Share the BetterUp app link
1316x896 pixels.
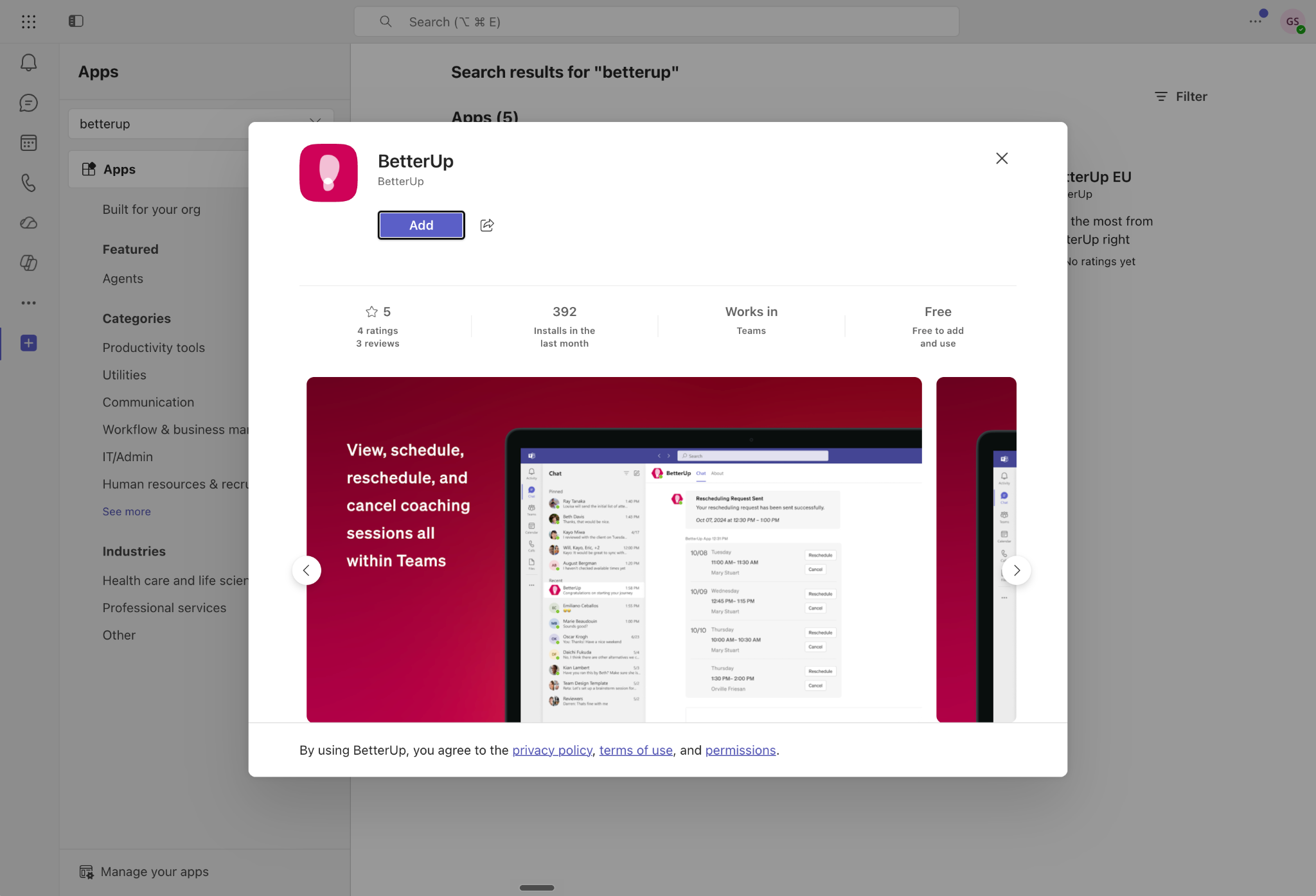click(x=487, y=225)
